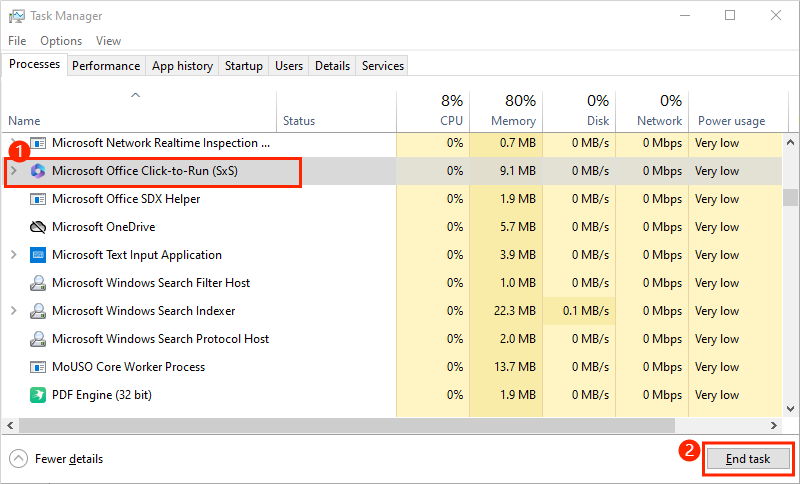The width and height of the screenshot is (800, 484).
Task: Click the vertical scrollbar up arrow
Action: [x=790, y=142]
